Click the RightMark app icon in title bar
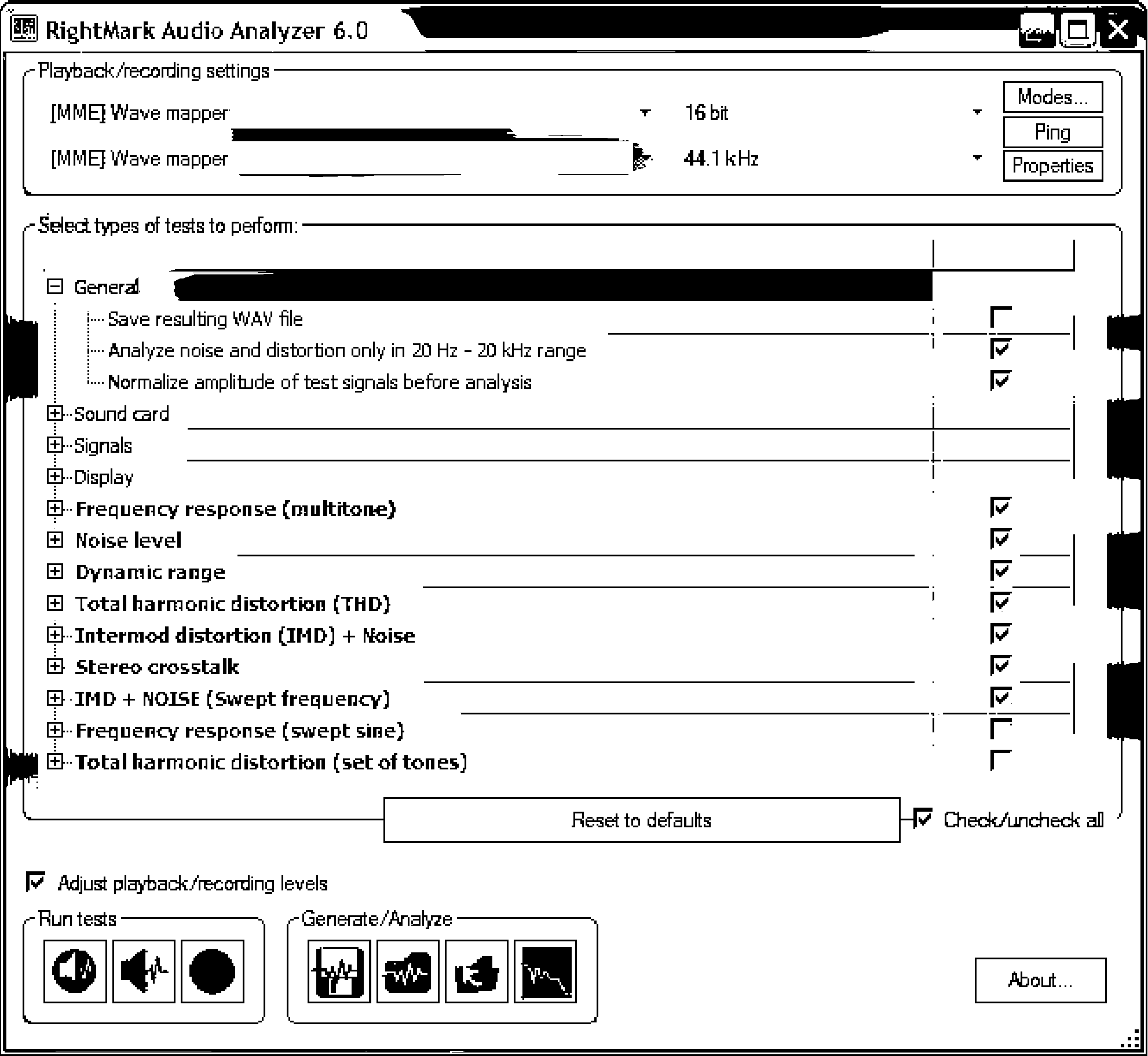Image resolution: width=1148 pixels, height=1056 pixels. point(24,29)
